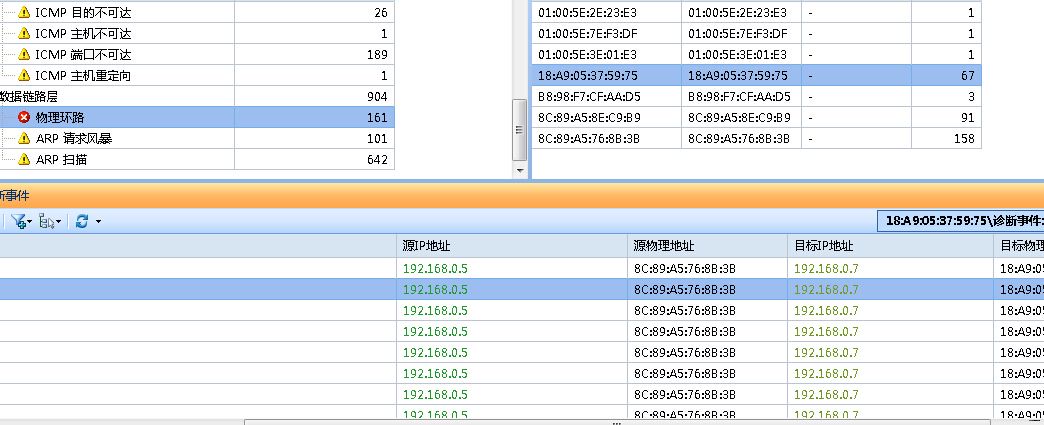Click the 18:A9:05:37:59:75\诊断事件 path label

pyautogui.click(x=961, y=220)
